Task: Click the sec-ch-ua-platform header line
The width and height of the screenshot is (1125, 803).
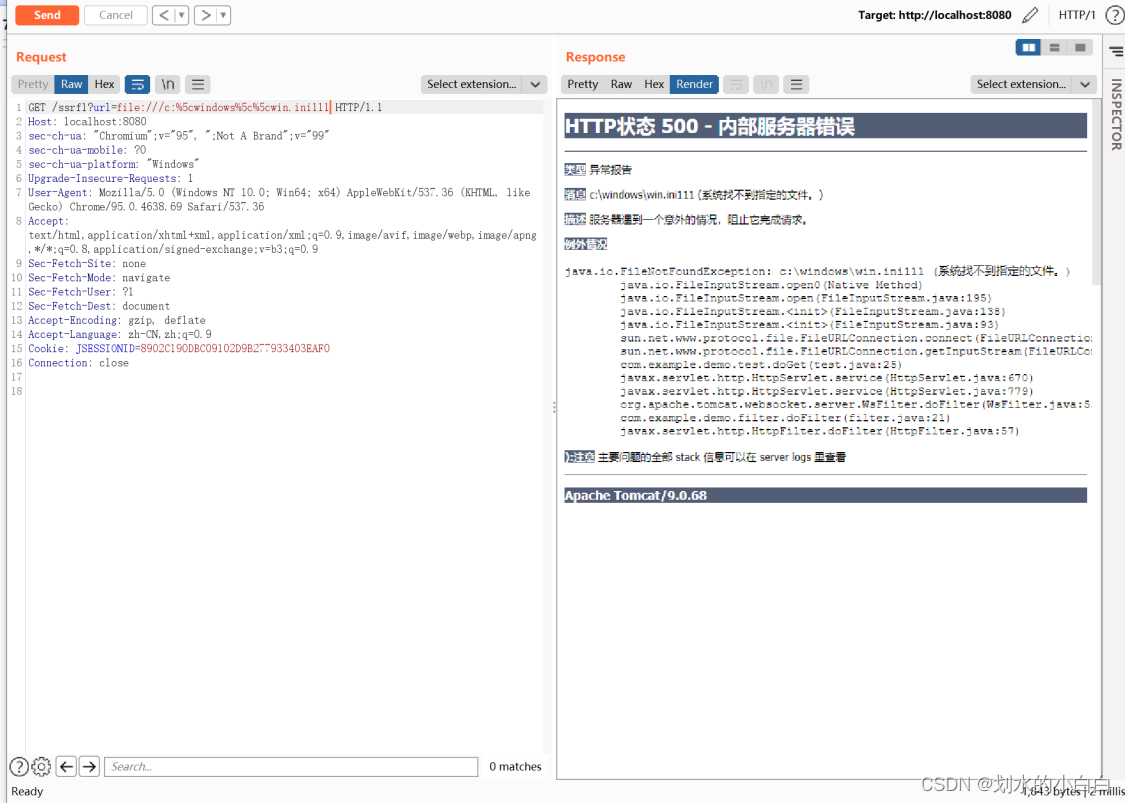Action: pos(113,164)
